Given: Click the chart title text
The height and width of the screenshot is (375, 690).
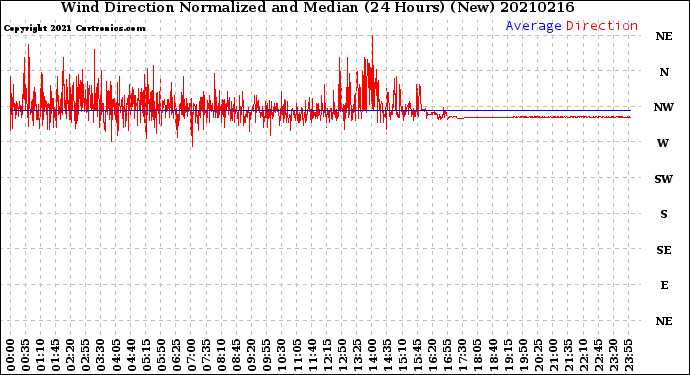Looking at the screenshot, I should pos(317,7).
